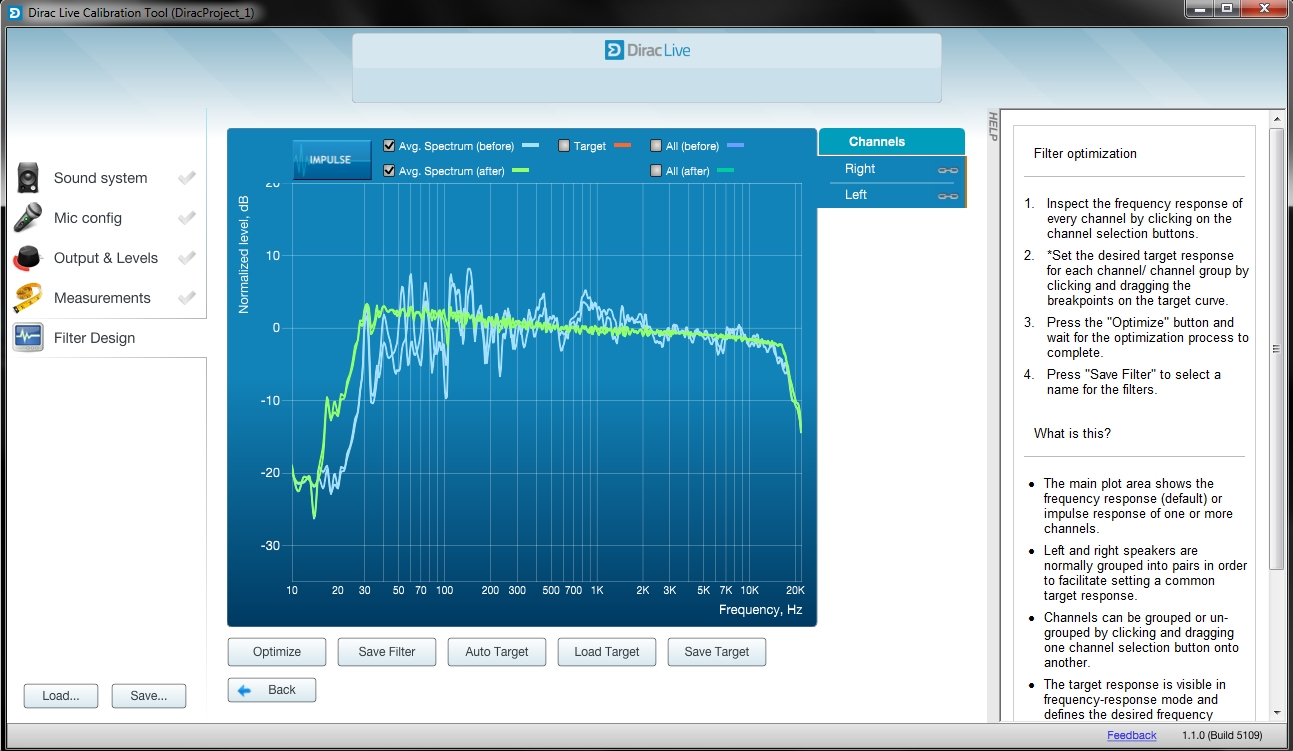Click the purple All (before) swatch
This screenshot has height=751, width=1293.
pos(736,146)
